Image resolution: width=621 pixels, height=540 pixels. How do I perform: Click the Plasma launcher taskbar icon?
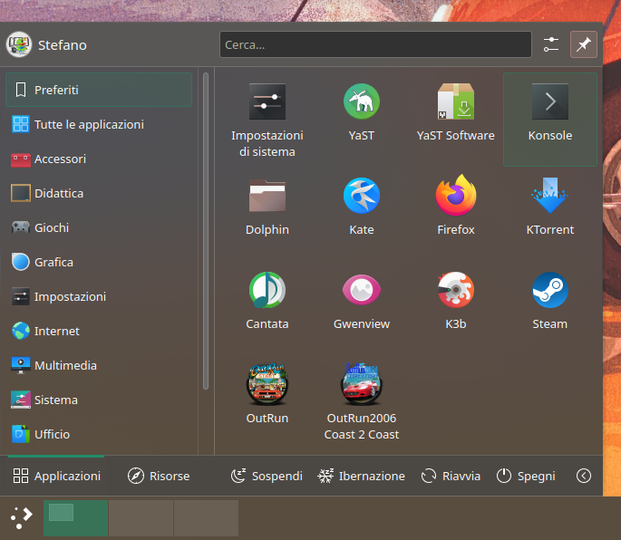click(x=21, y=518)
